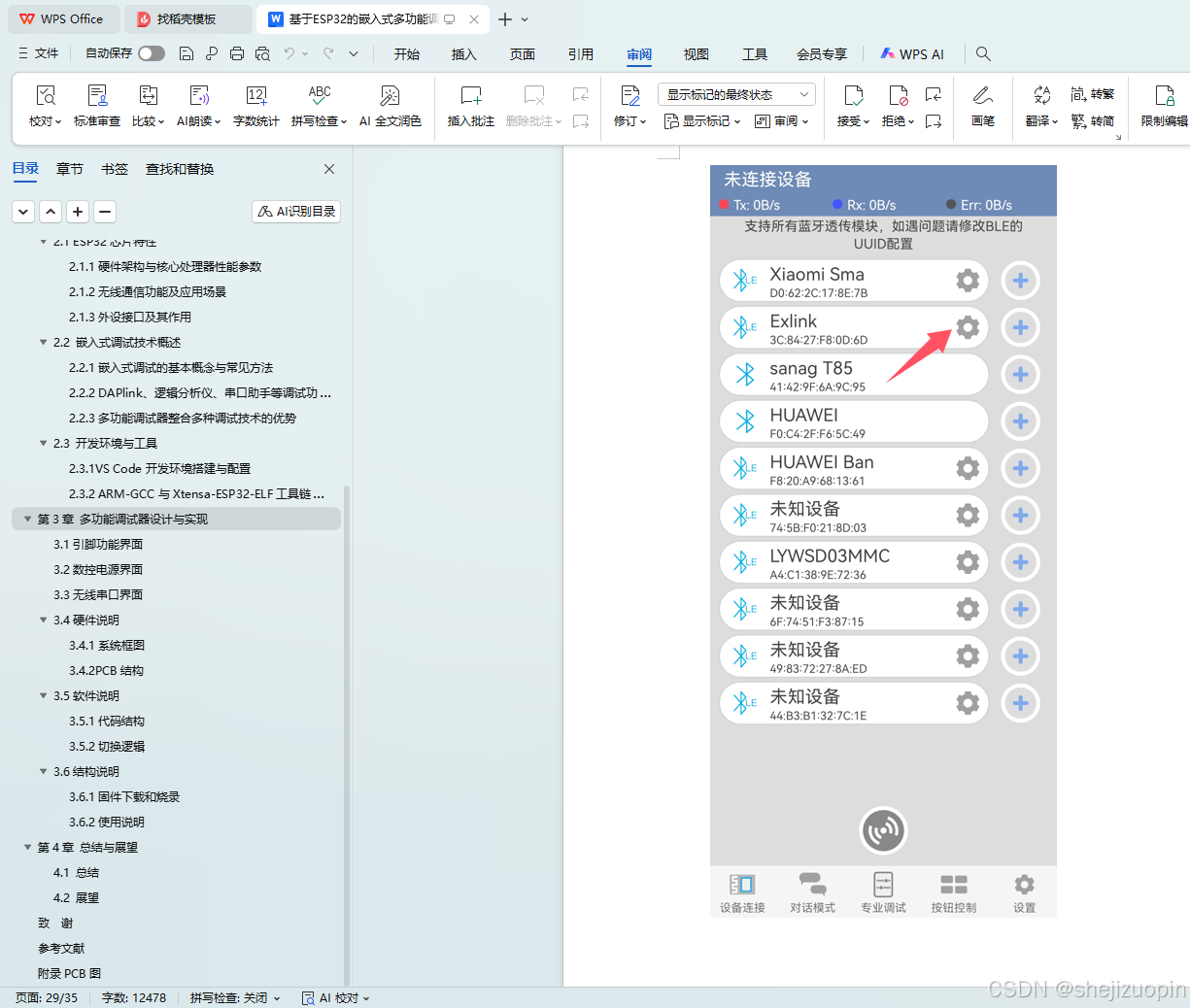Open the 翻译 translate tool
Screen dimensions: 1190x1008
[x=1037, y=105]
